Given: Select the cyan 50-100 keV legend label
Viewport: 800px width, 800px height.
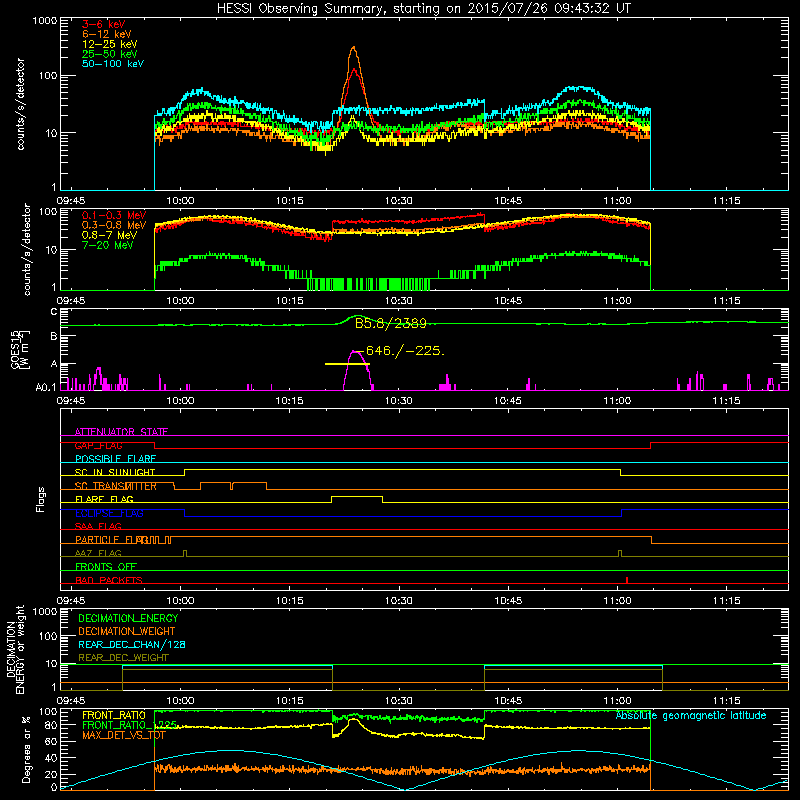Looking at the screenshot, I should pos(113,64).
